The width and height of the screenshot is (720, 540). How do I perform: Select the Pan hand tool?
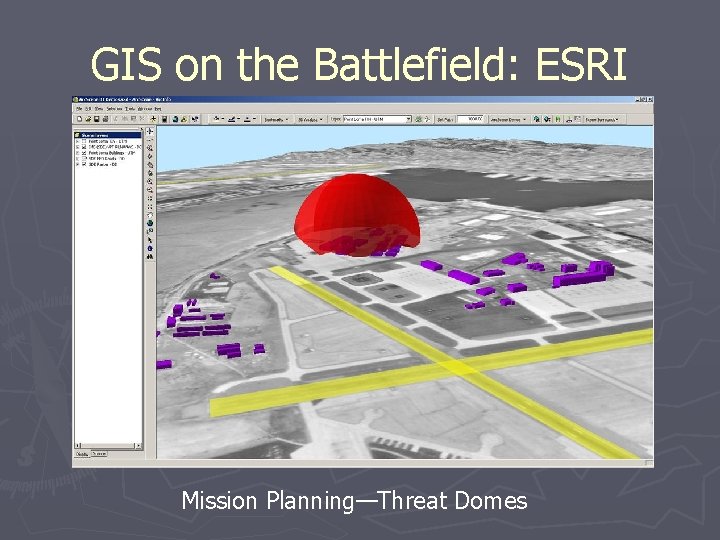click(x=150, y=215)
